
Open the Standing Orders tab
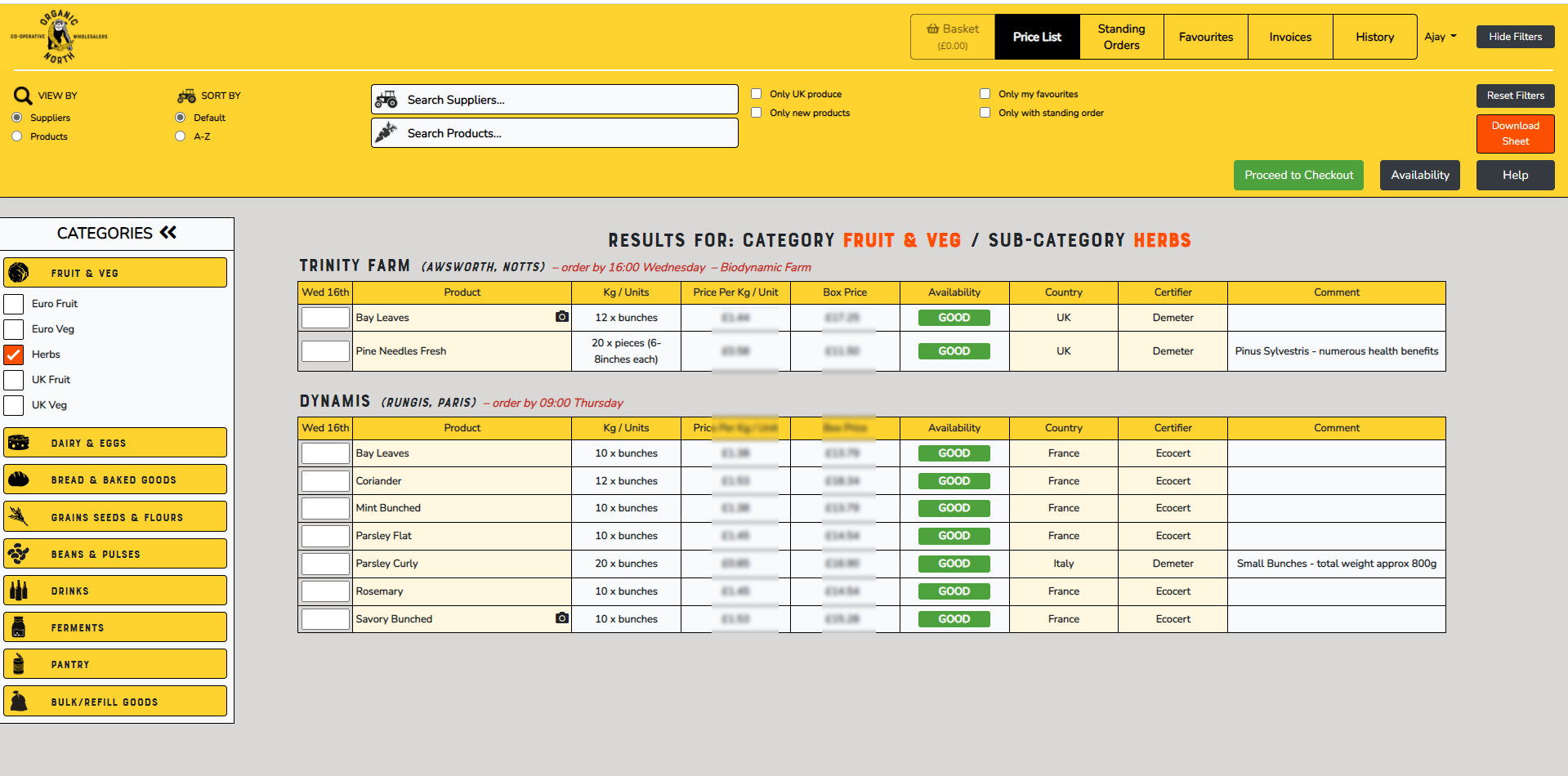[1121, 37]
